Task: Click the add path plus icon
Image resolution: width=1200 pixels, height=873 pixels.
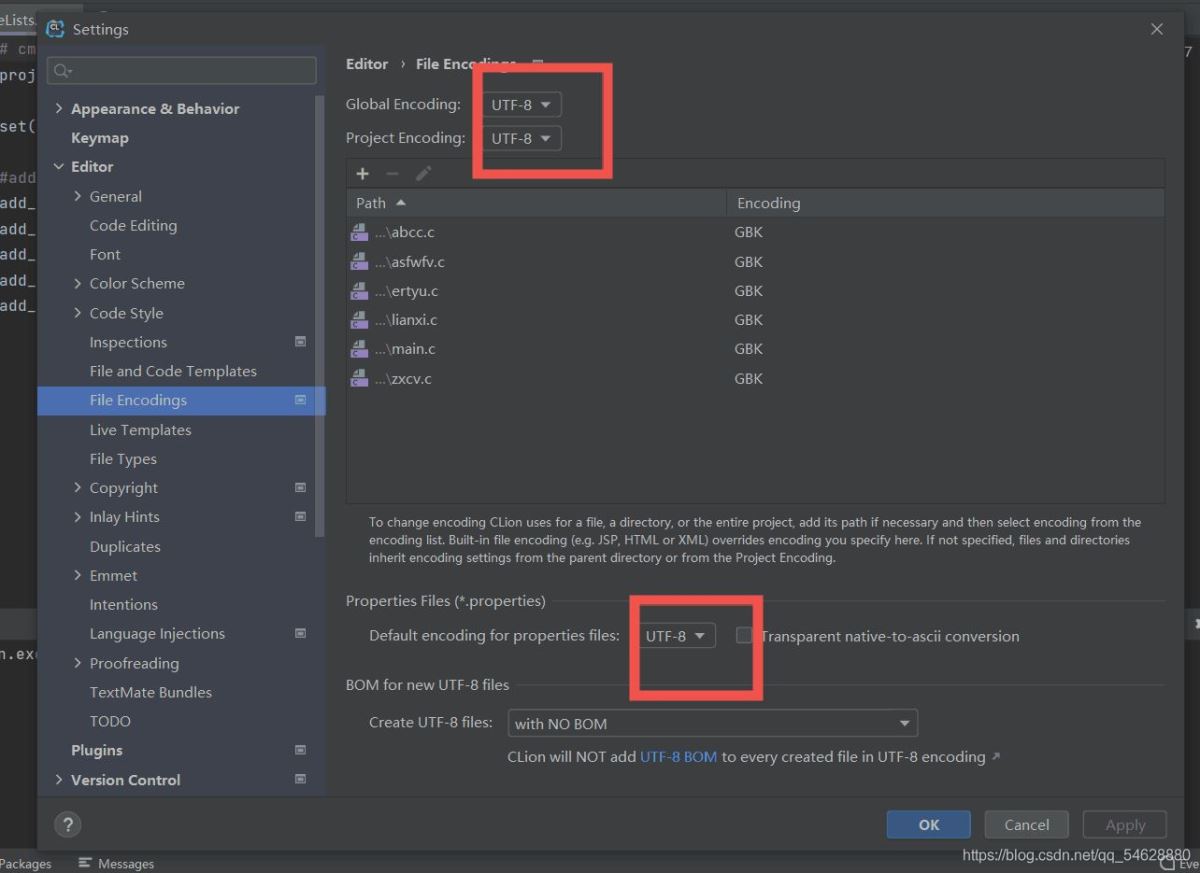Action: pos(363,174)
